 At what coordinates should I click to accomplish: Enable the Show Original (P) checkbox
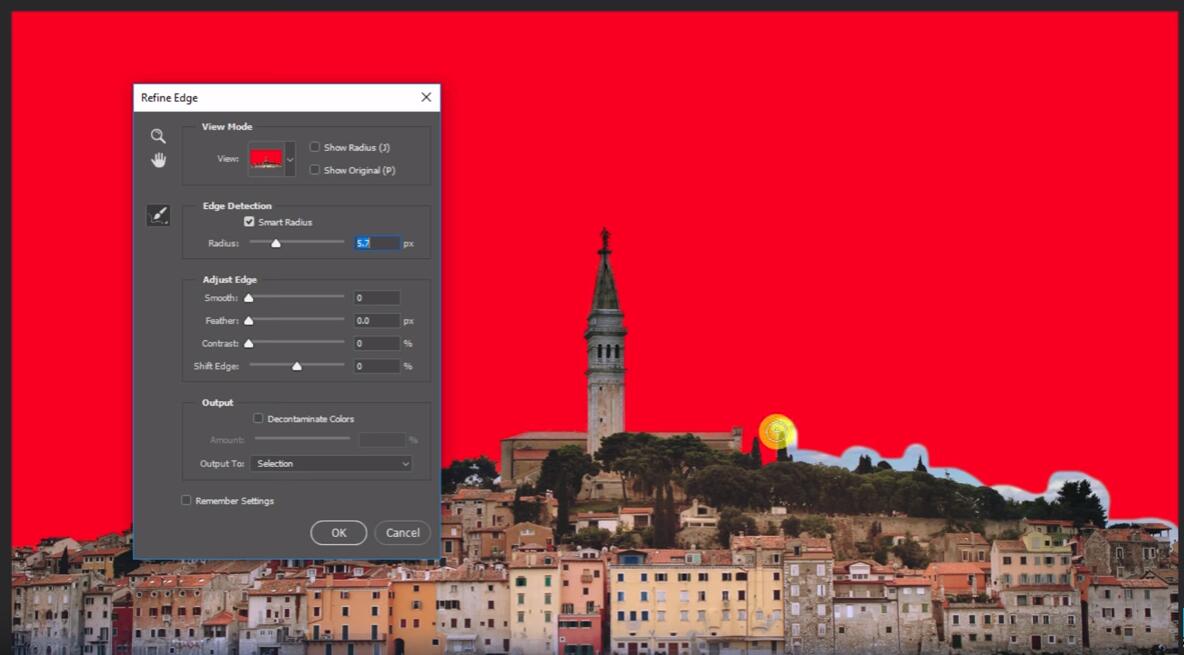[x=315, y=170]
